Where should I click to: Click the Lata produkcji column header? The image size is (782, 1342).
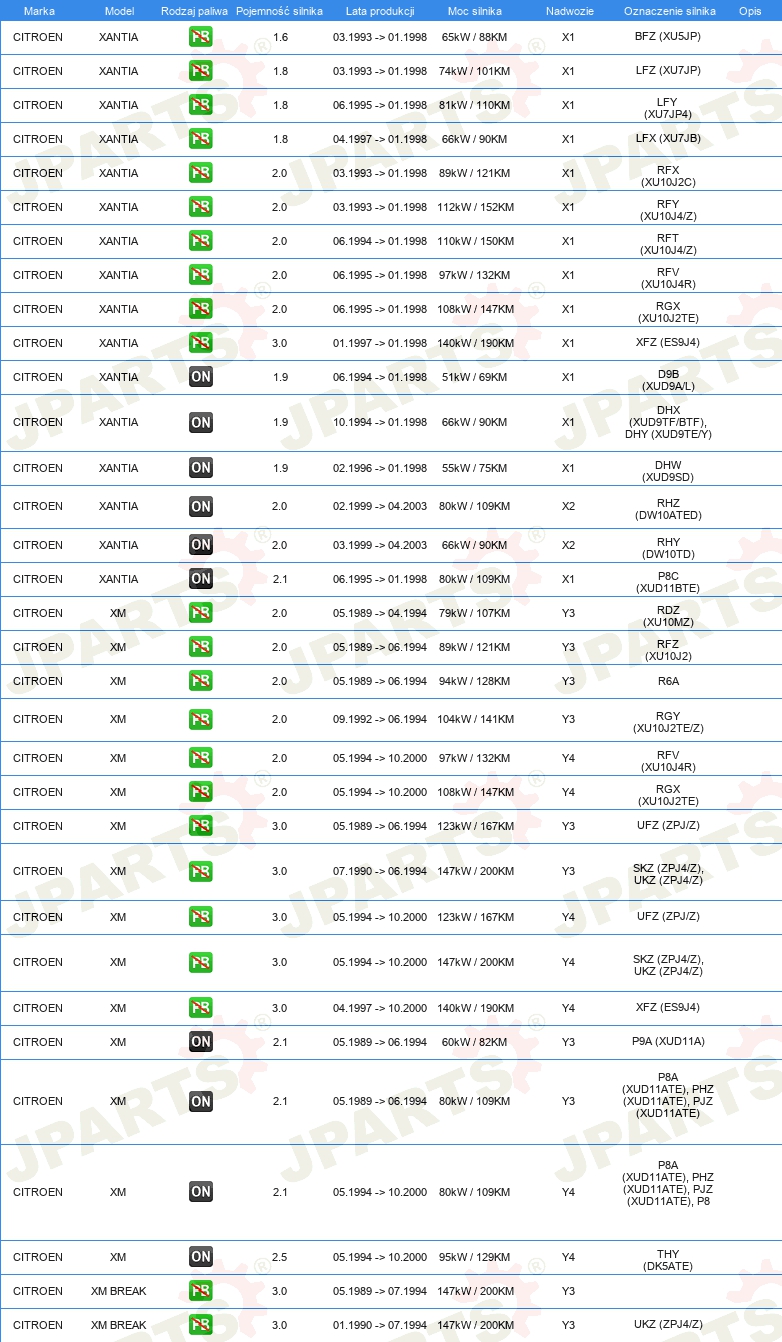coord(379,11)
